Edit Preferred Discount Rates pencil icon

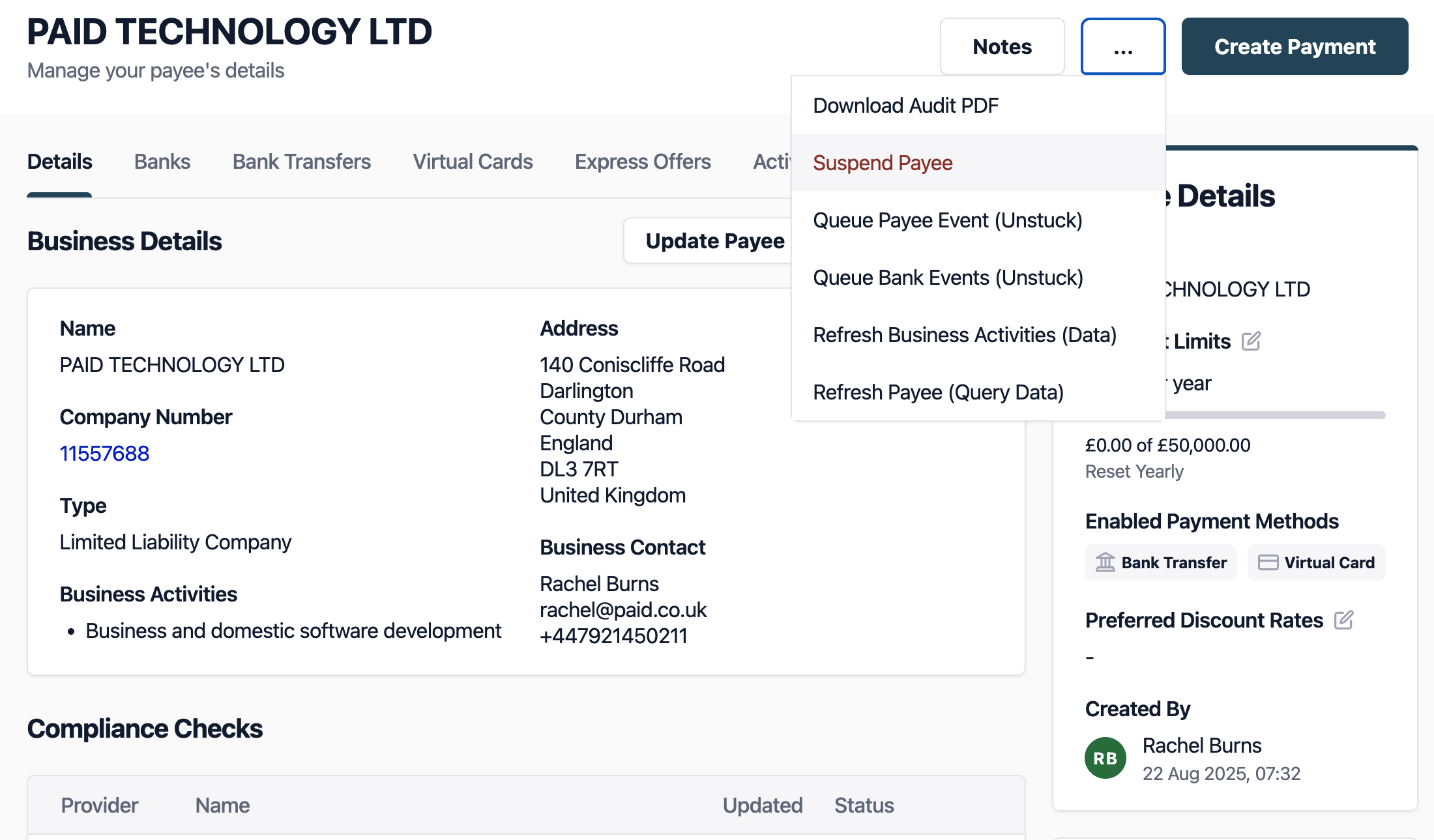1343,620
